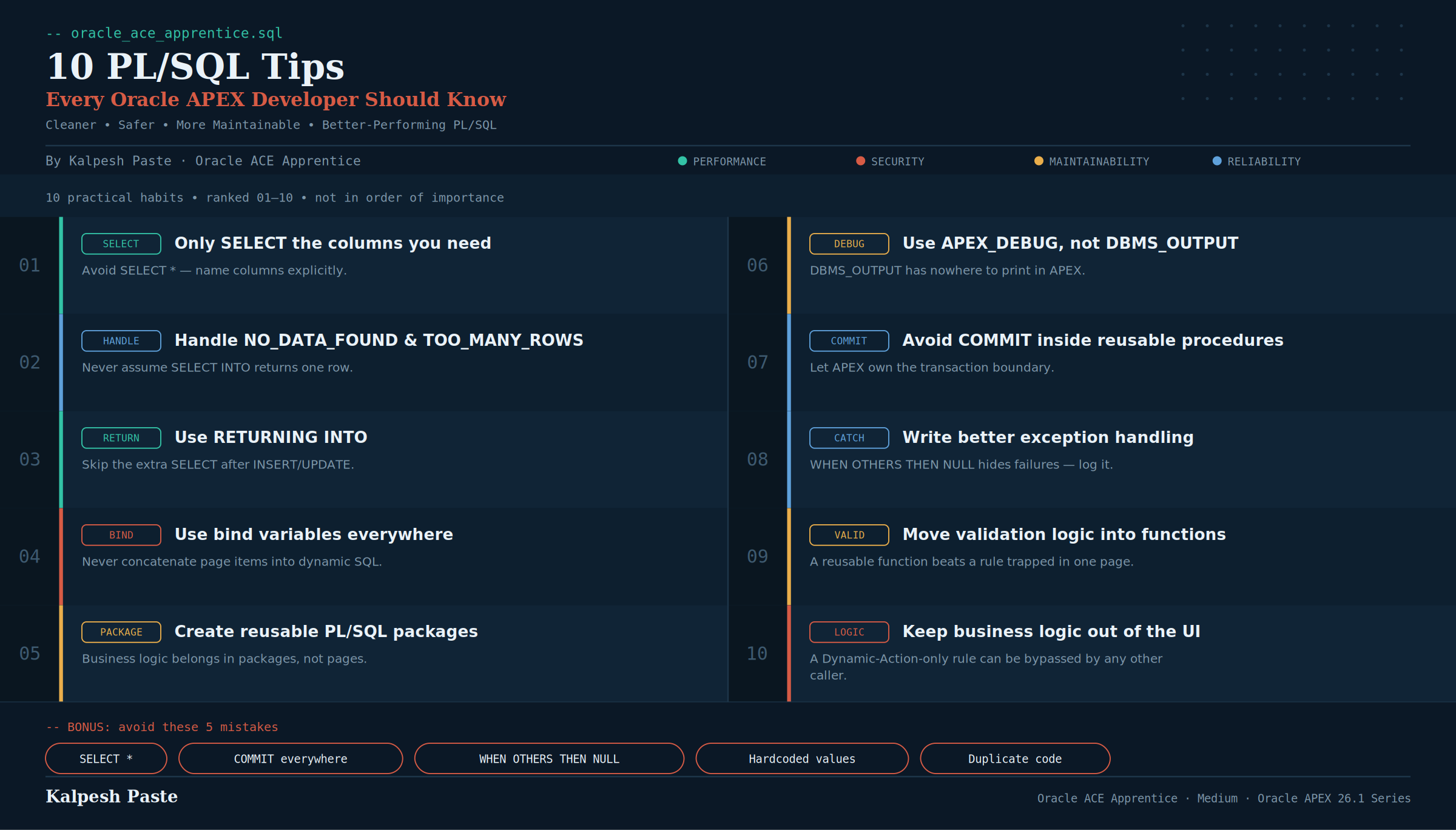Click the DEBUG tag badge
The image size is (1456, 830).
pos(849,244)
